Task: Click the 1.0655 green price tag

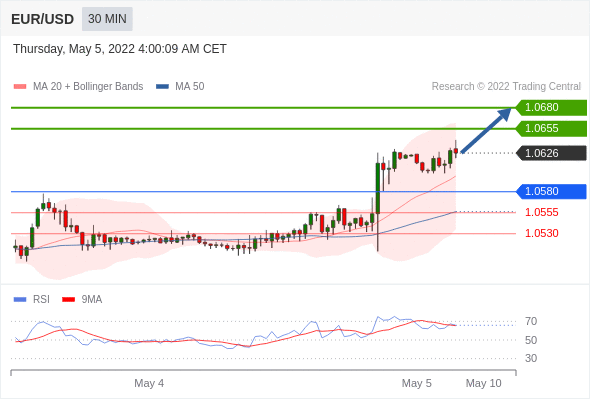Action: pyautogui.click(x=551, y=129)
